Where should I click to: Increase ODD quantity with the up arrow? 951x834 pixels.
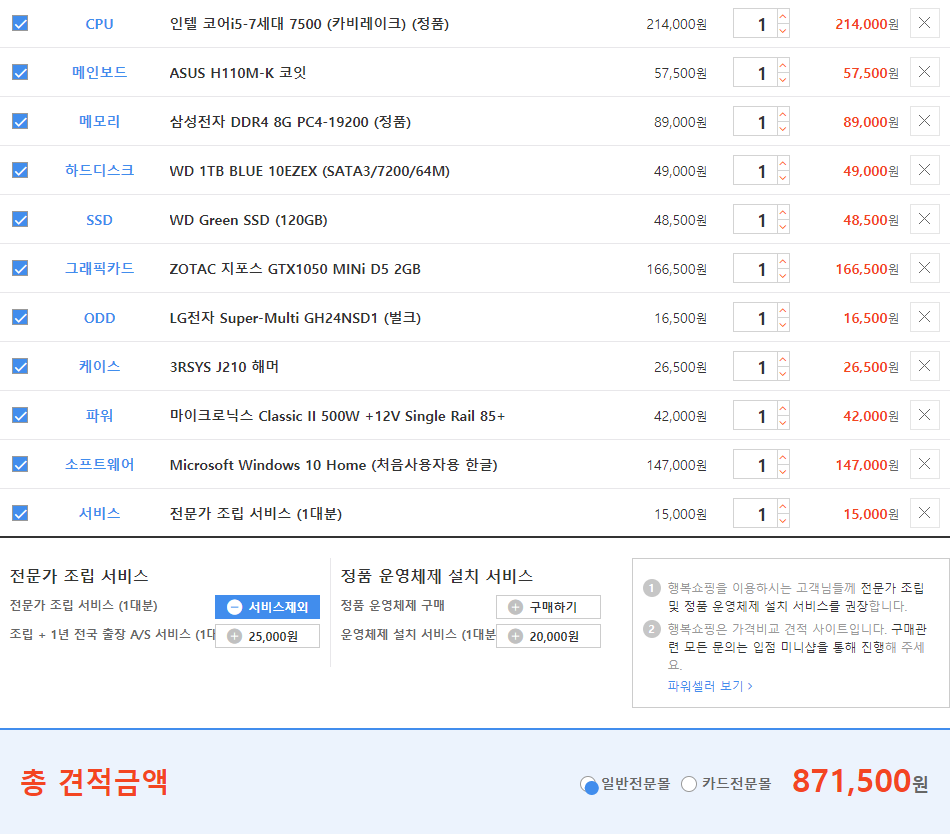pyautogui.click(x=783, y=311)
